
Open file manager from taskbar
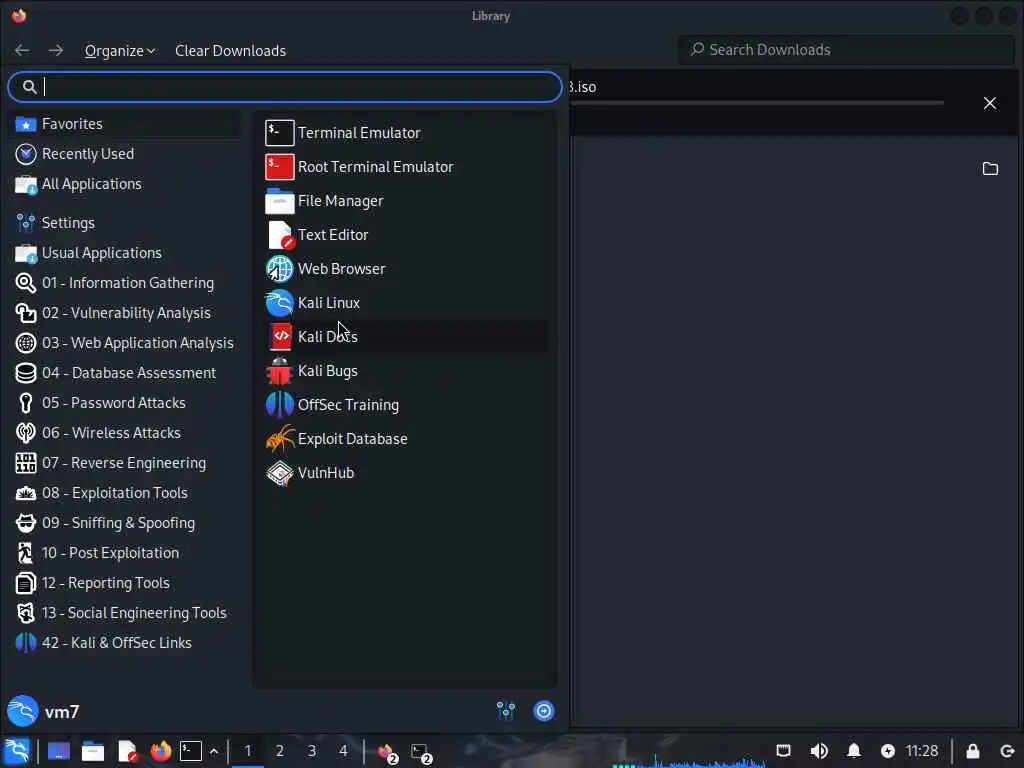tap(93, 751)
